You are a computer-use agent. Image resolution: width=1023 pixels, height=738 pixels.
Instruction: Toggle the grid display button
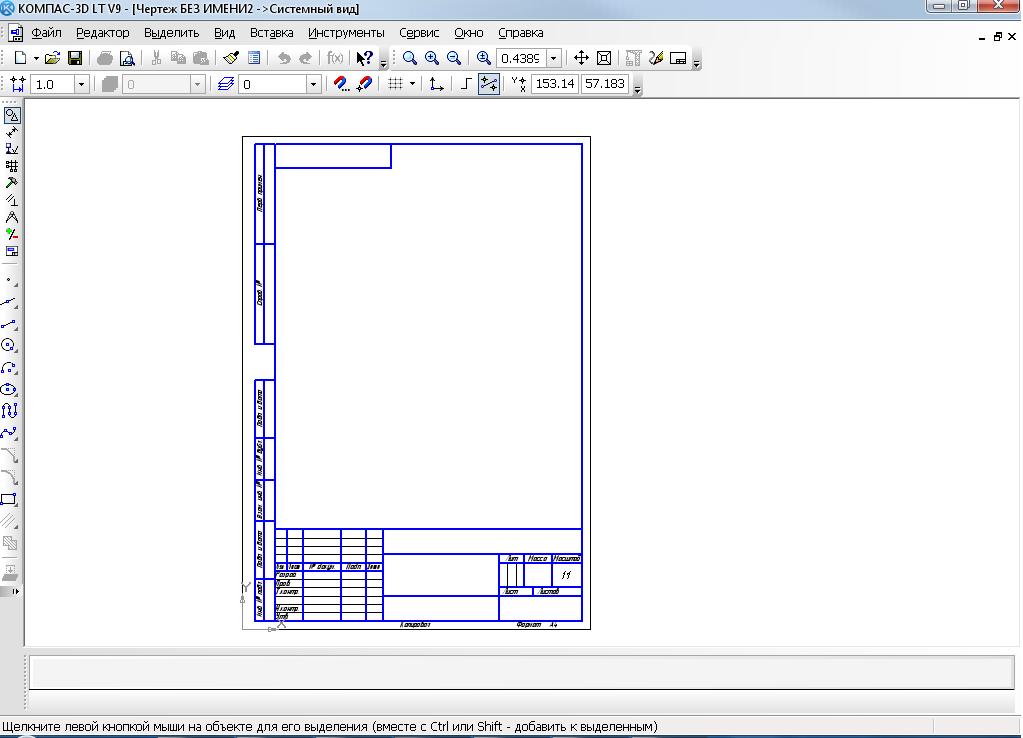tap(396, 84)
